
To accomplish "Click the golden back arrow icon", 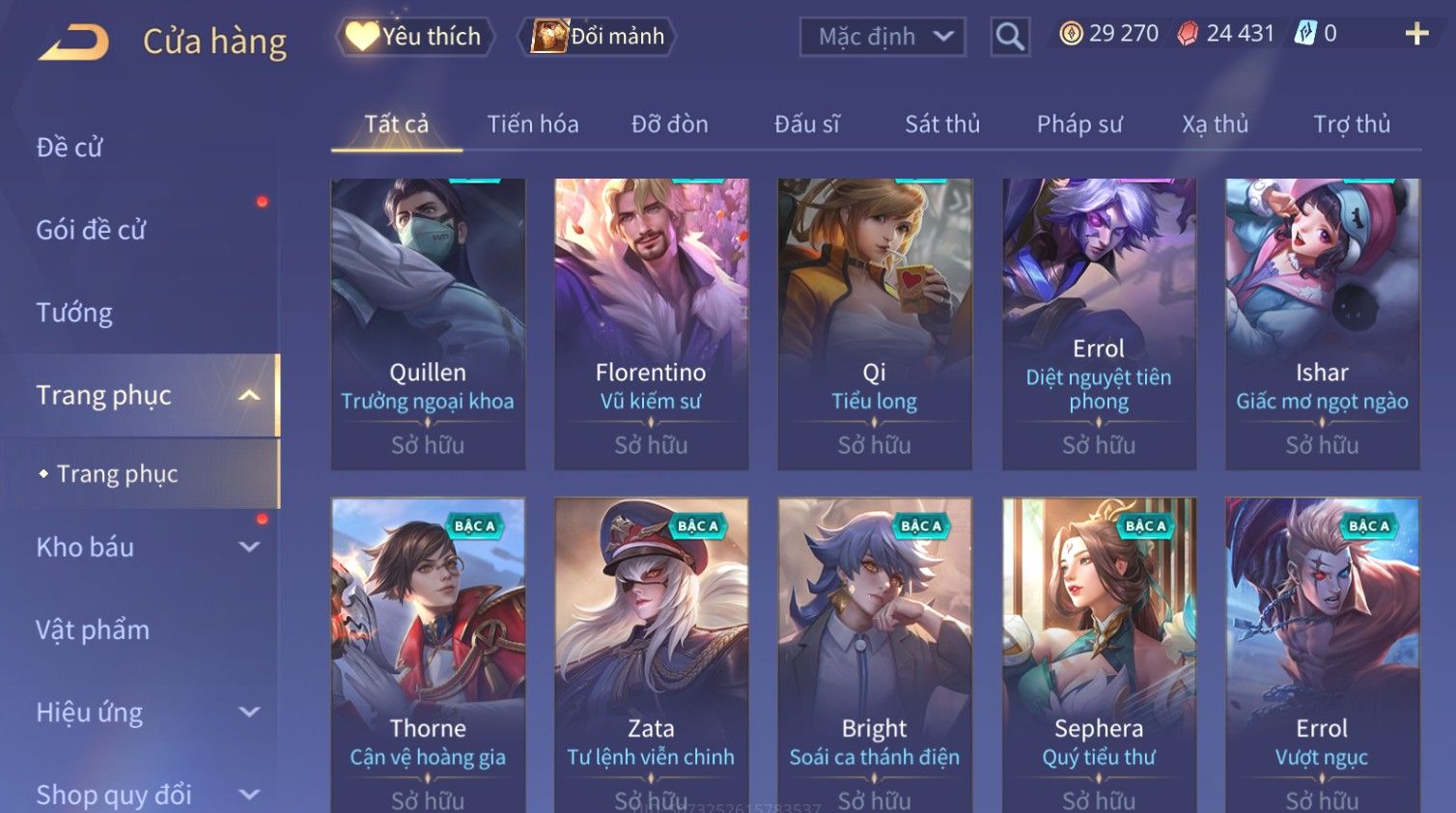I will (x=73, y=42).
